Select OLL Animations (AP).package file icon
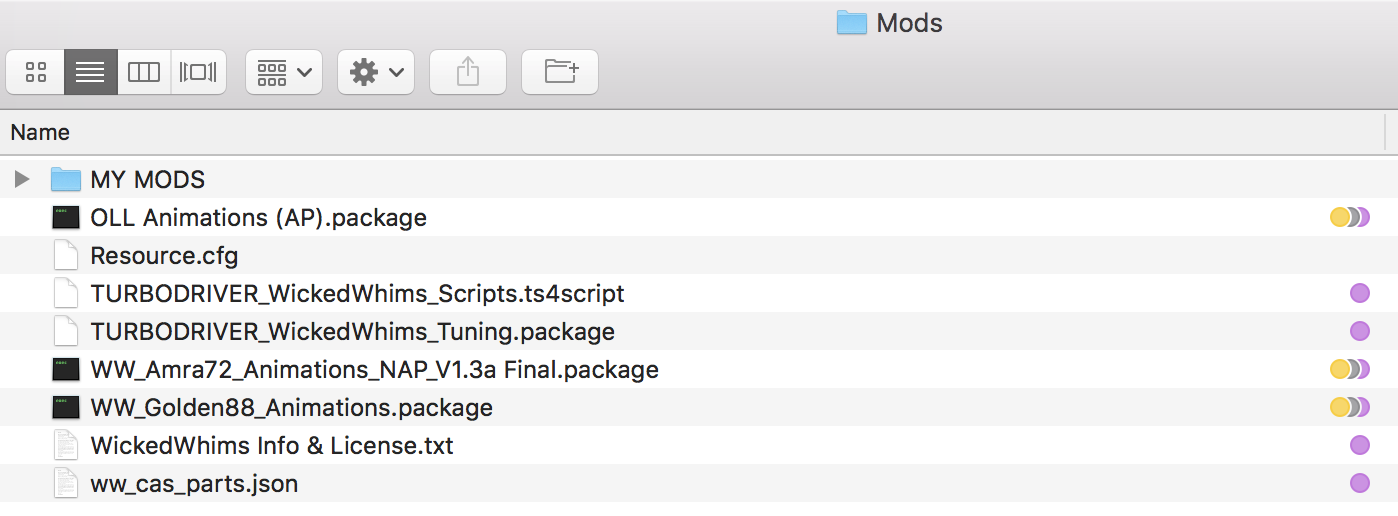Viewport: 1398px width, 516px height. pos(66,218)
